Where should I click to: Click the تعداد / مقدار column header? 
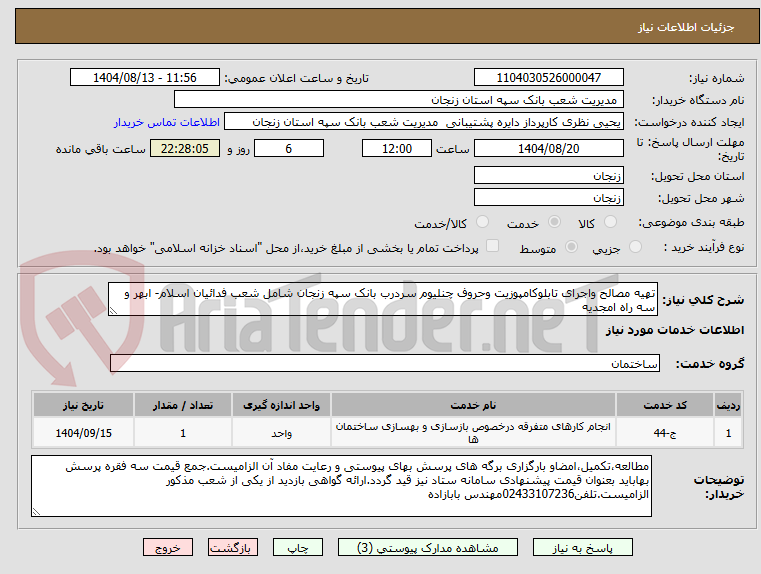point(183,405)
